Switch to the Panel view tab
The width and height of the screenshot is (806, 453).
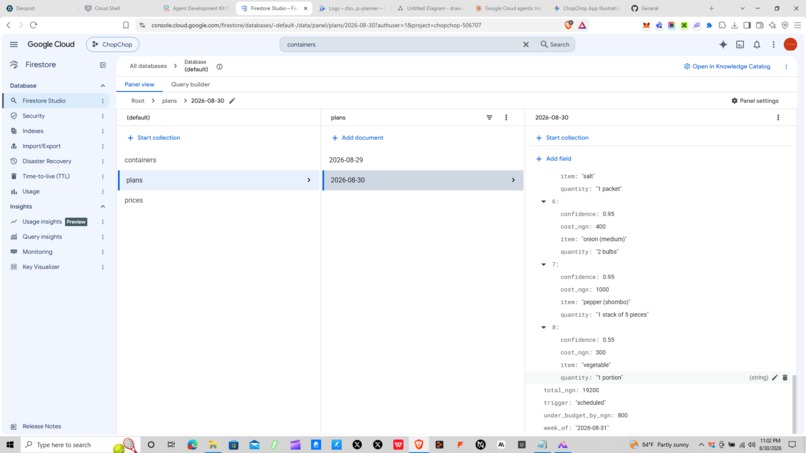click(x=139, y=84)
